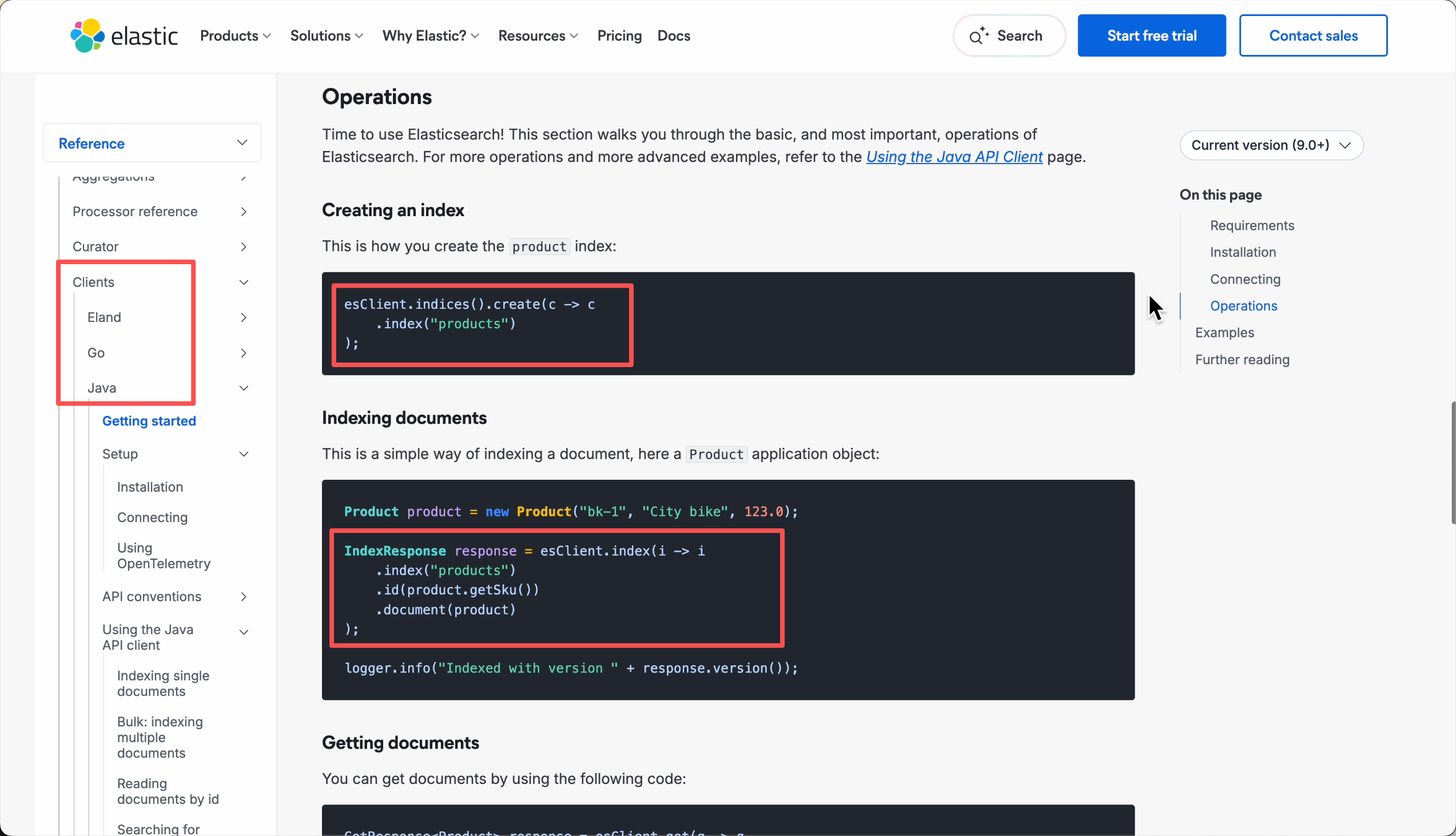Image resolution: width=1456 pixels, height=836 pixels.
Task: Click Start free trial button
Action: (x=1151, y=35)
